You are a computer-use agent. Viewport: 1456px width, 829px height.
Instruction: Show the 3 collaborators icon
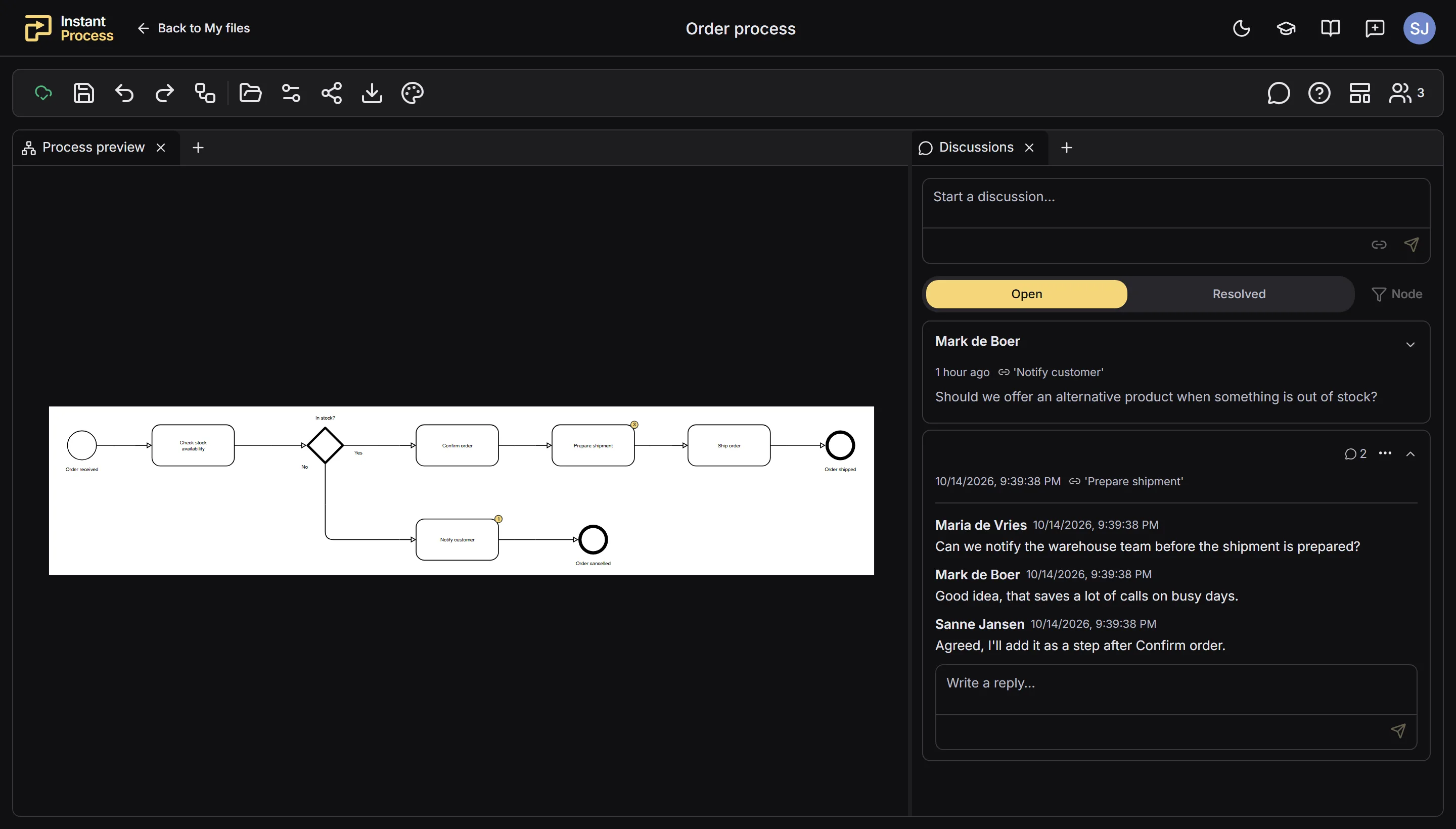(1406, 93)
